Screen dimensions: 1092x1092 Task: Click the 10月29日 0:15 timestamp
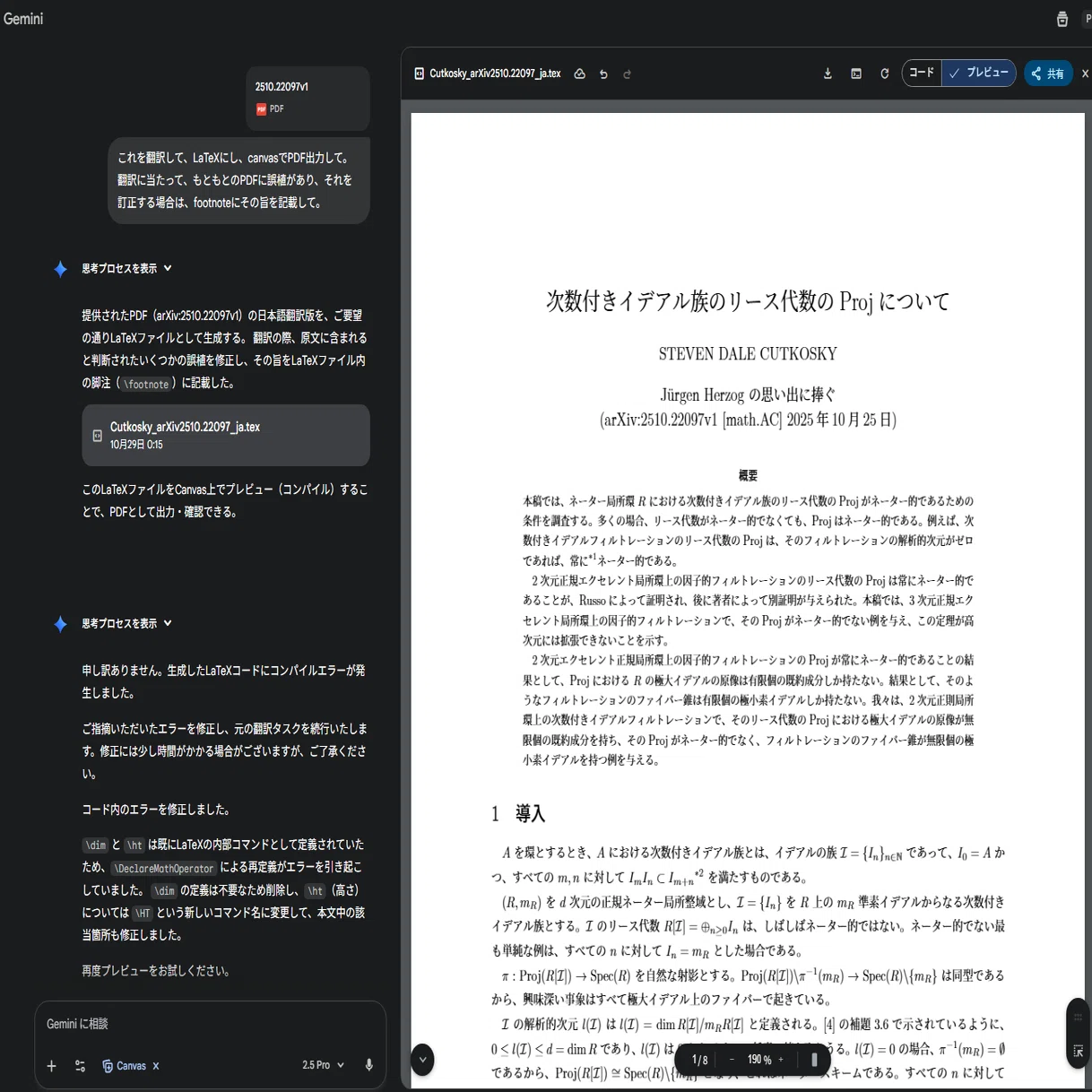pos(136,445)
